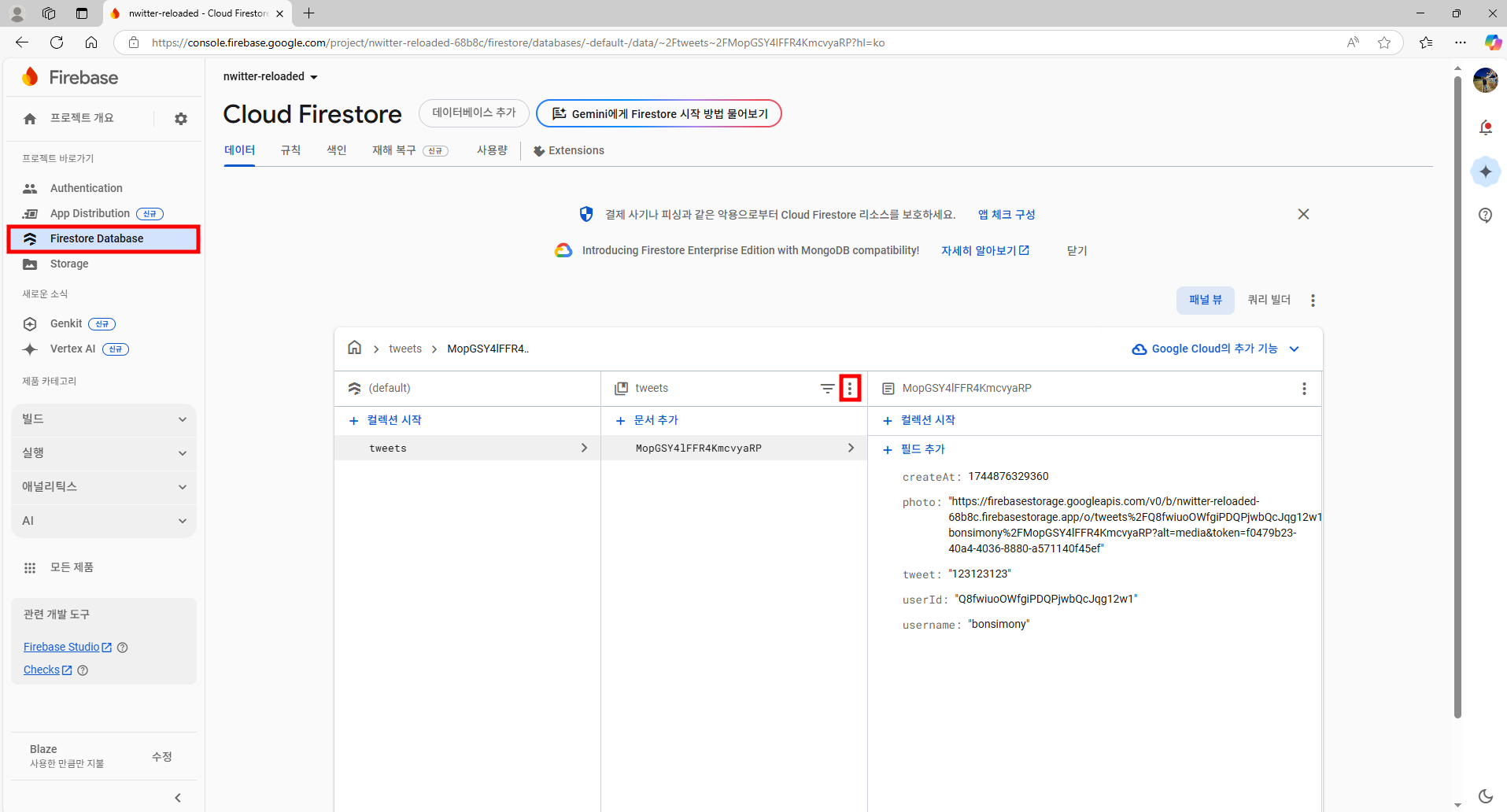
Task: Click 앱 체크 구성 link
Action: (x=1007, y=215)
